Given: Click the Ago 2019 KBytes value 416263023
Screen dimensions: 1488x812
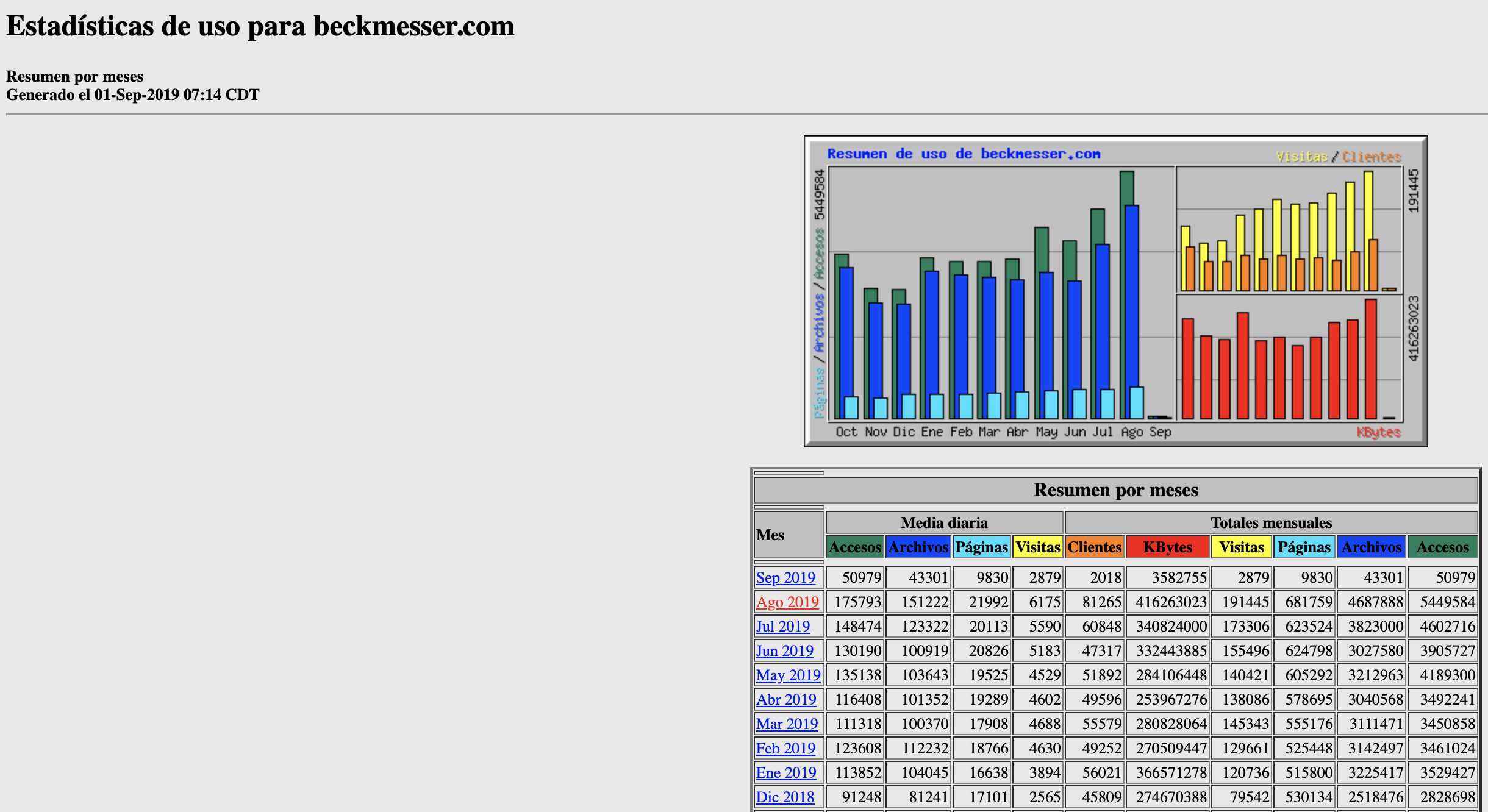Looking at the screenshot, I should point(1171,602).
